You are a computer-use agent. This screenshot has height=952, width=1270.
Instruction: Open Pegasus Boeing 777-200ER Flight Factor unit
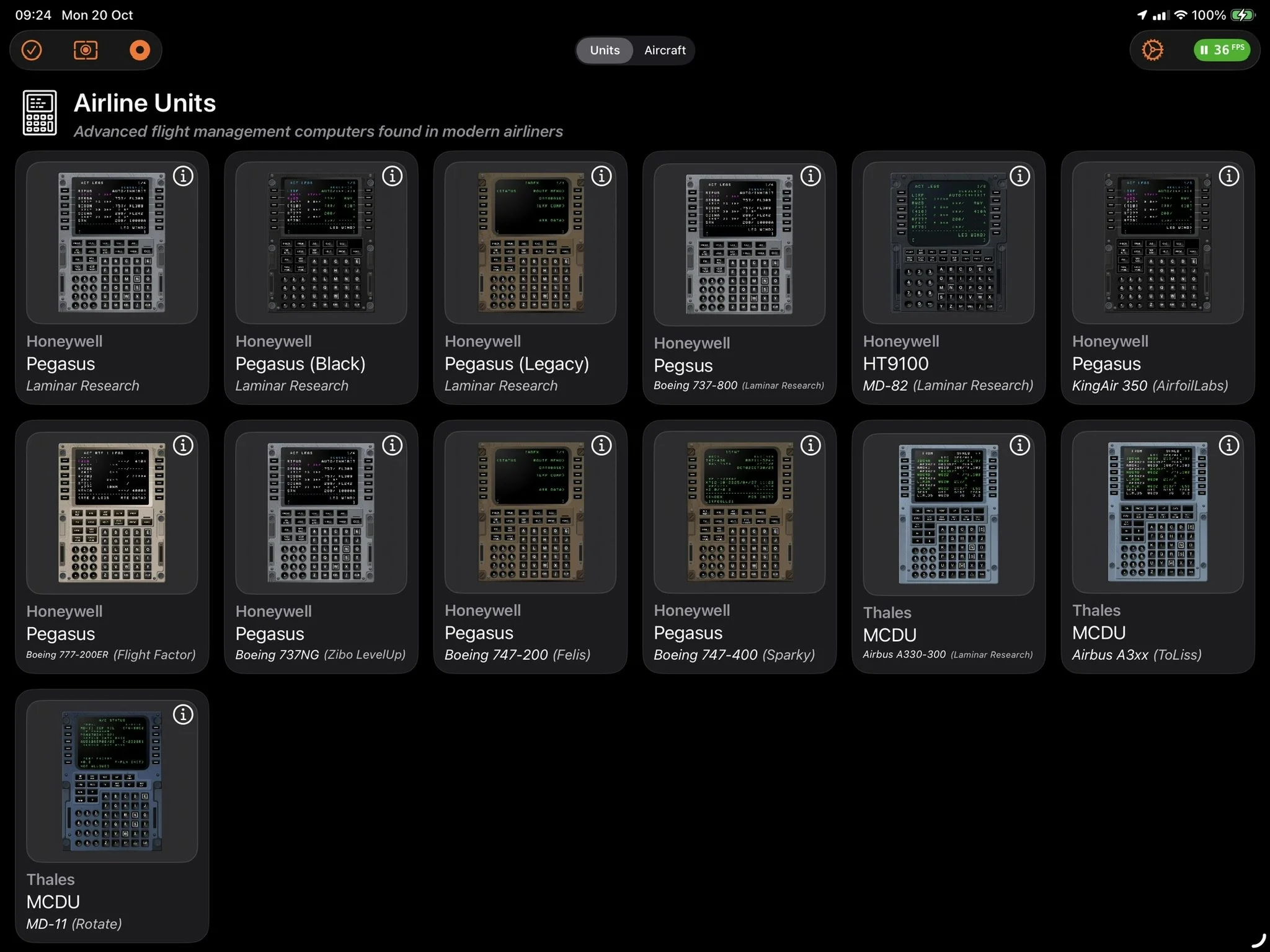click(112, 512)
